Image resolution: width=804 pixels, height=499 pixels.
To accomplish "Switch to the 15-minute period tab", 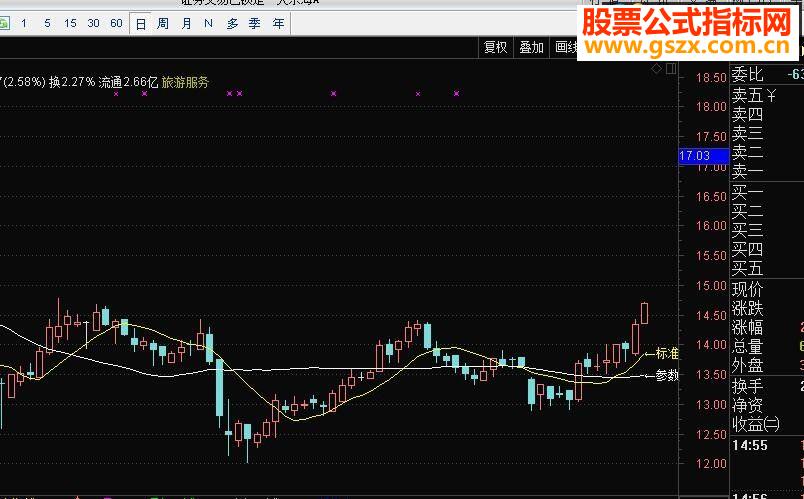I will 70,24.
